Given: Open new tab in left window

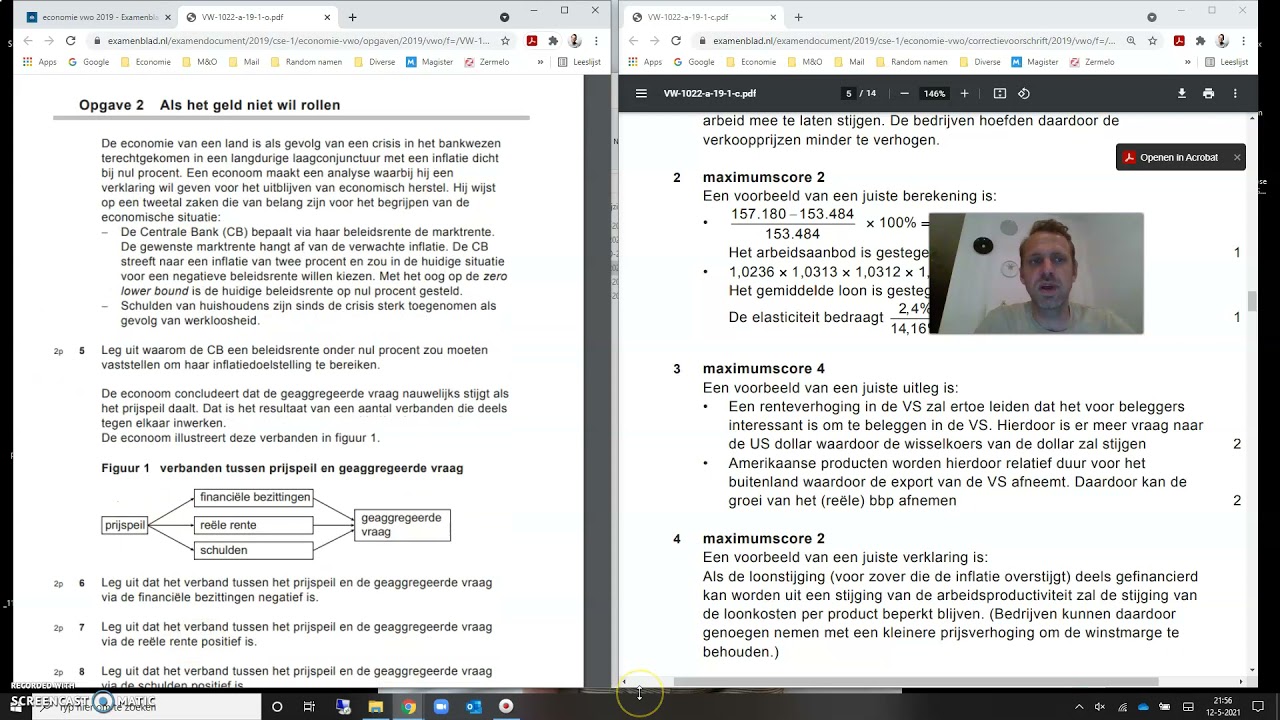Looking at the screenshot, I should [x=352, y=17].
